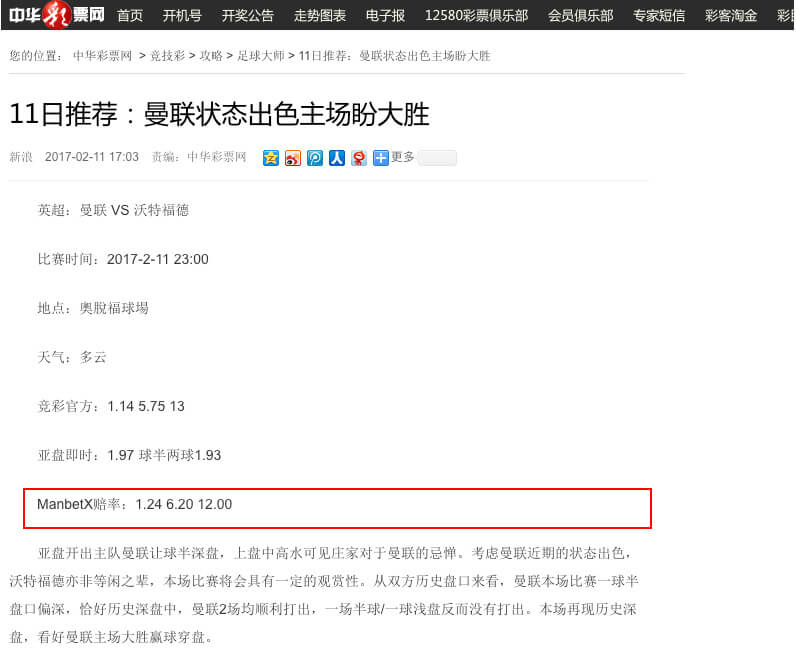Expand the 更多 share options
The width and height of the screenshot is (796, 660).
pos(402,157)
